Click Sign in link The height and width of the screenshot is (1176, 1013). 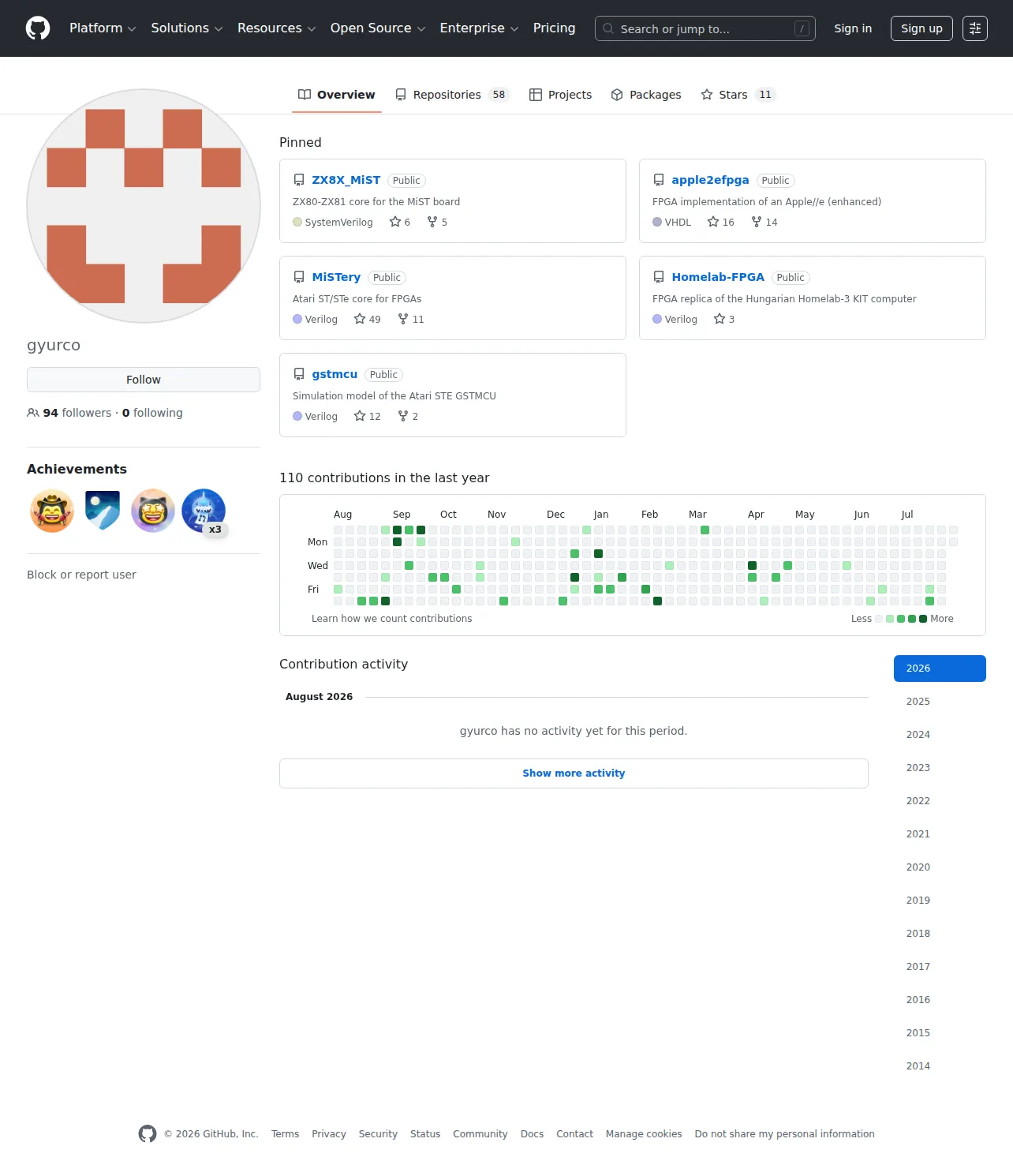(x=853, y=28)
